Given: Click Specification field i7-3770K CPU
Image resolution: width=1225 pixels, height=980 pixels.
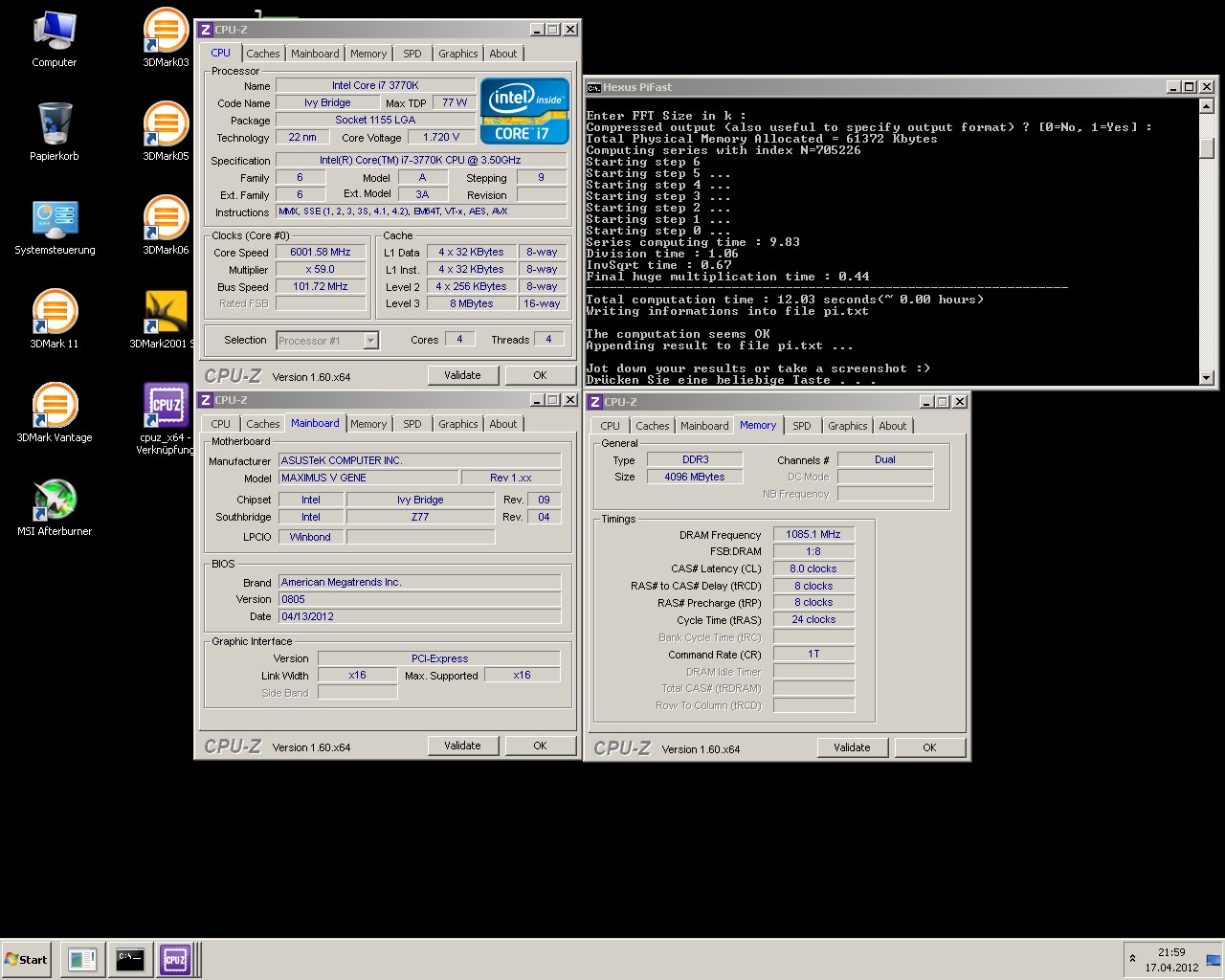Looking at the screenshot, I should (420, 161).
